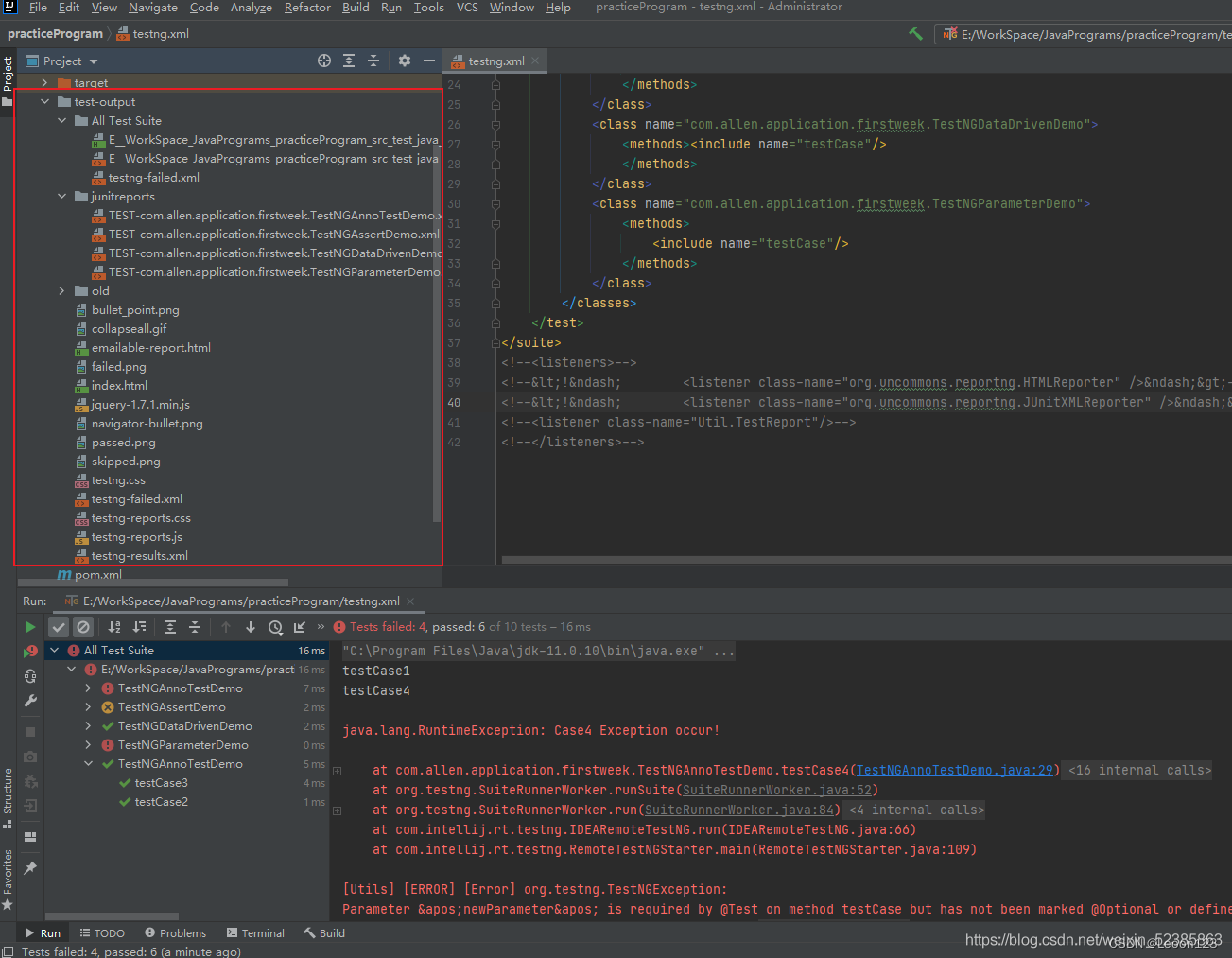Expand the TestNGParameterDemo result node

(x=88, y=745)
